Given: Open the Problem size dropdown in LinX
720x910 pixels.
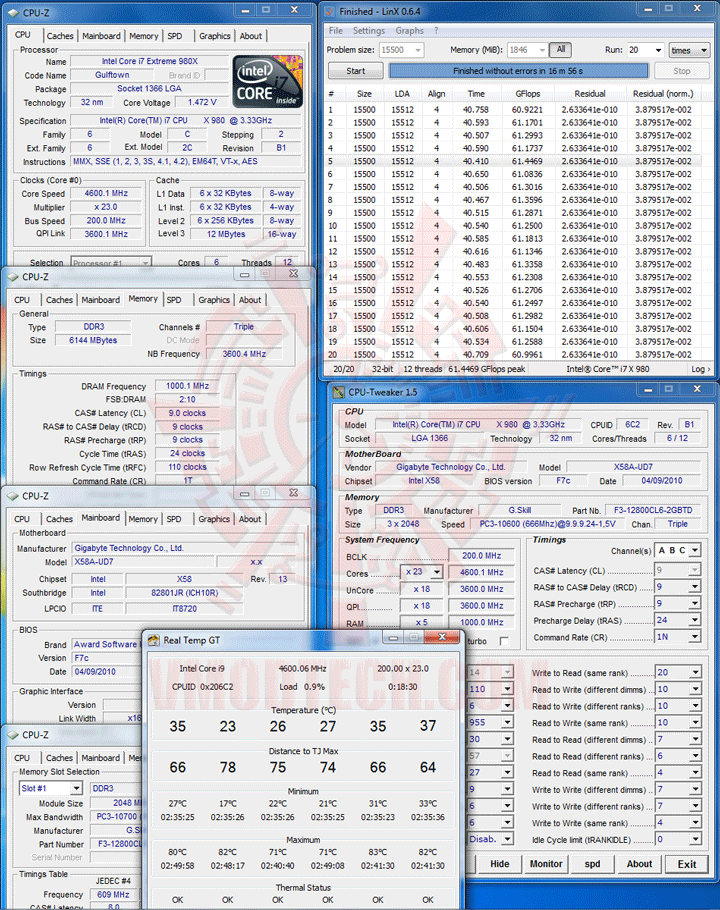Looking at the screenshot, I should click(x=418, y=50).
